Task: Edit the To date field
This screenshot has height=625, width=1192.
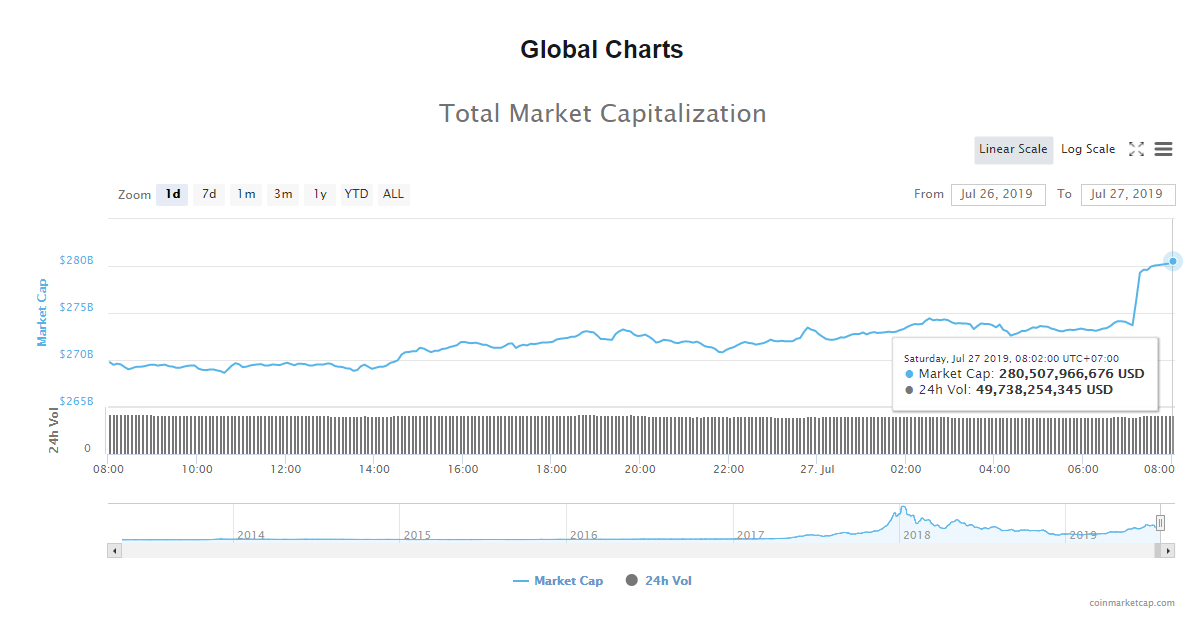Action: click(x=1127, y=195)
